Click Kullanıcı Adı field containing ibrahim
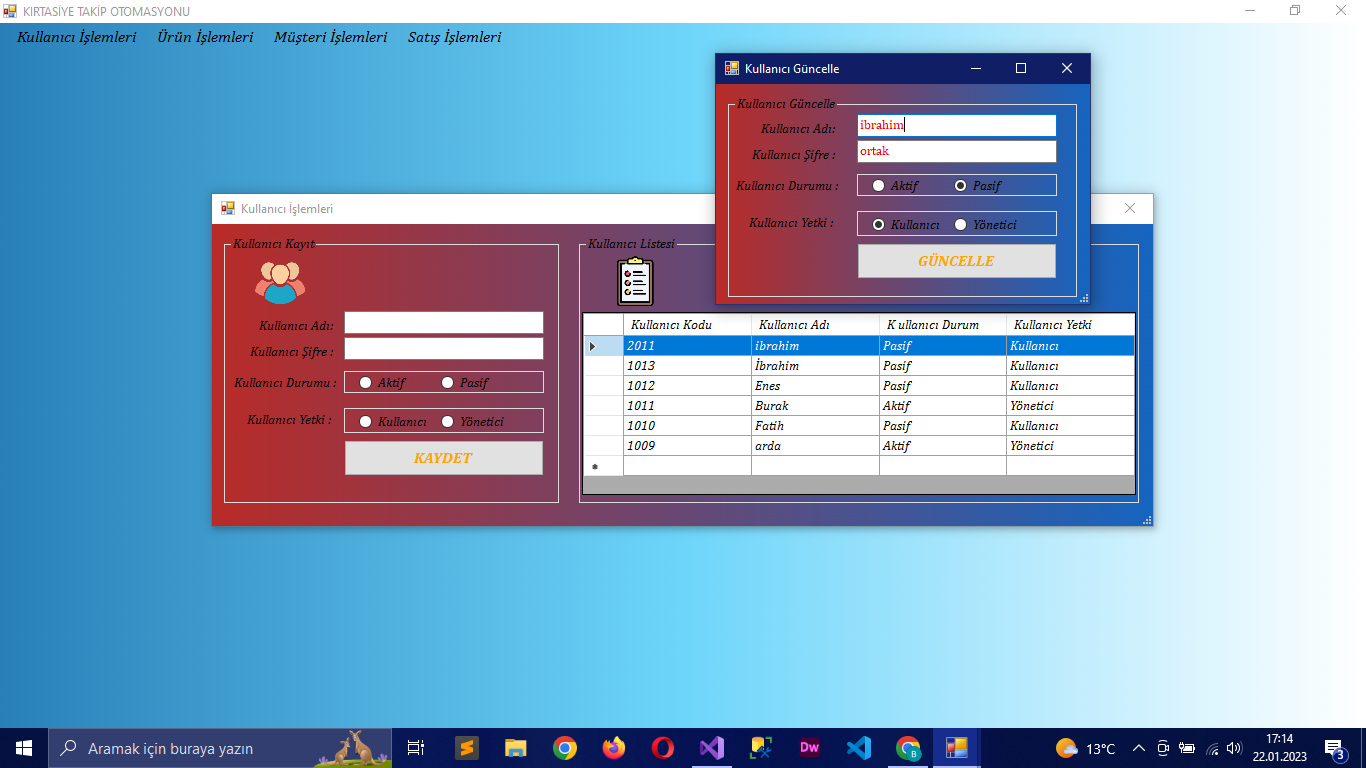1366x768 pixels. pyautogui.click(x=957, y=125)
